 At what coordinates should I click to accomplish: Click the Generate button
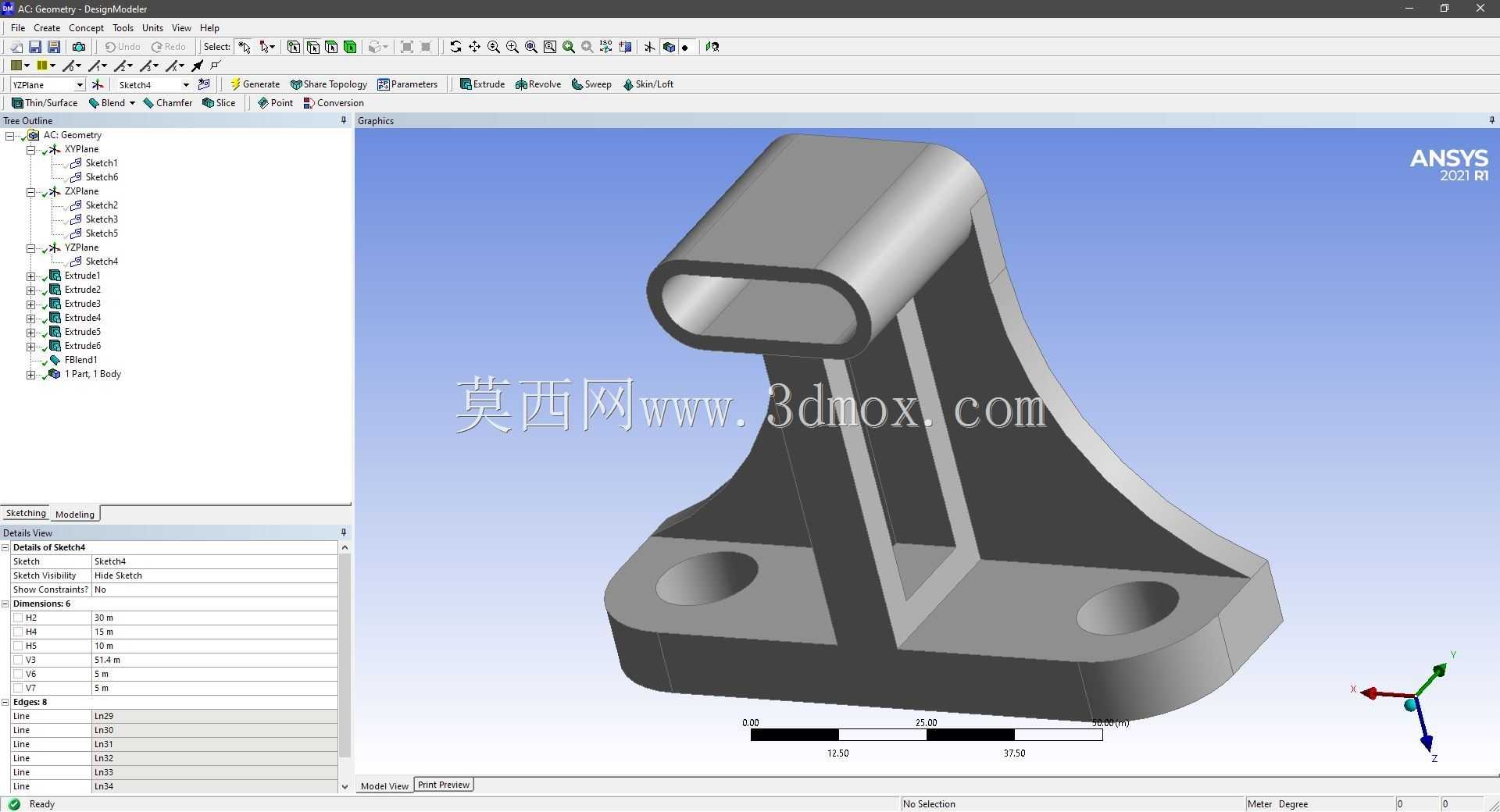(255, 84)
